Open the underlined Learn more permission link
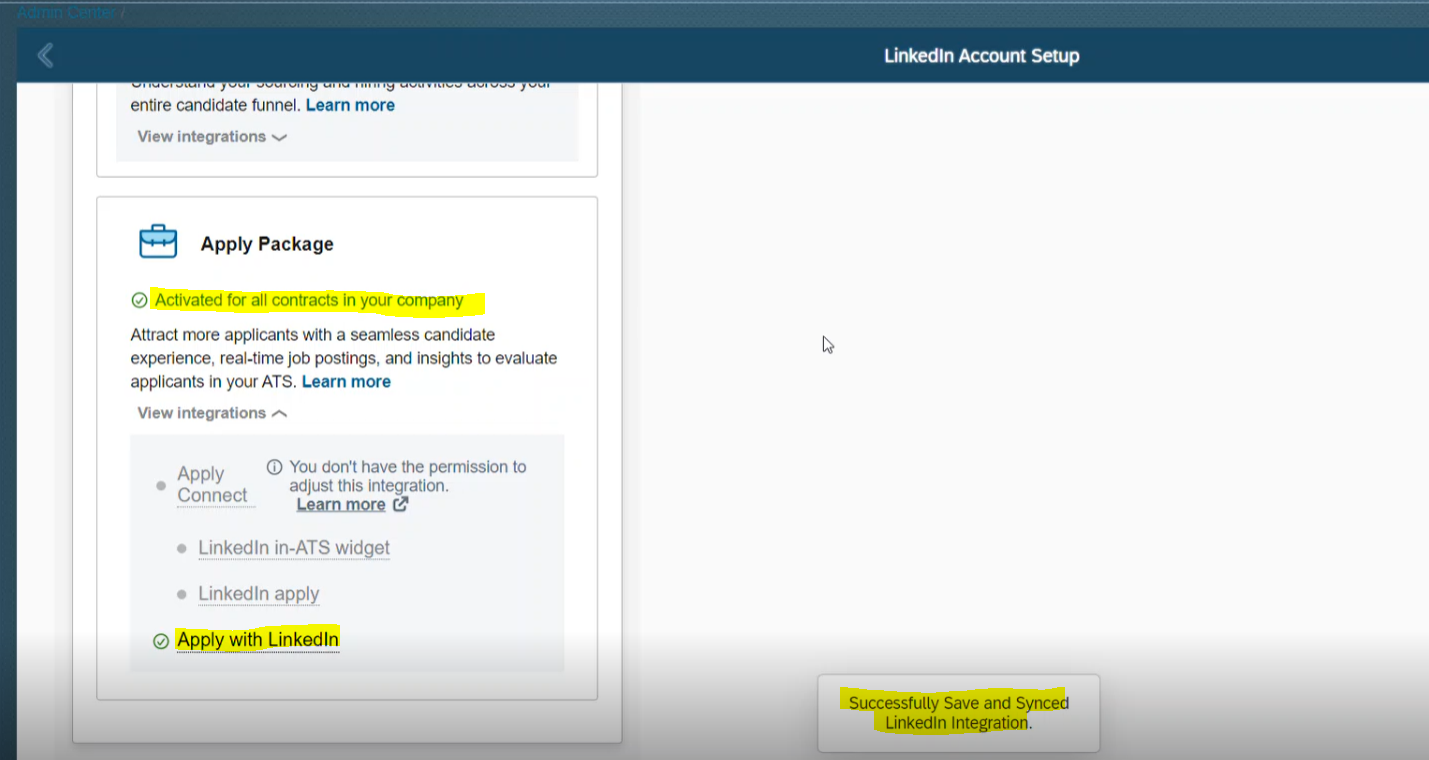The width and height of the screenshot is (1429, 760). coord(341,504)
